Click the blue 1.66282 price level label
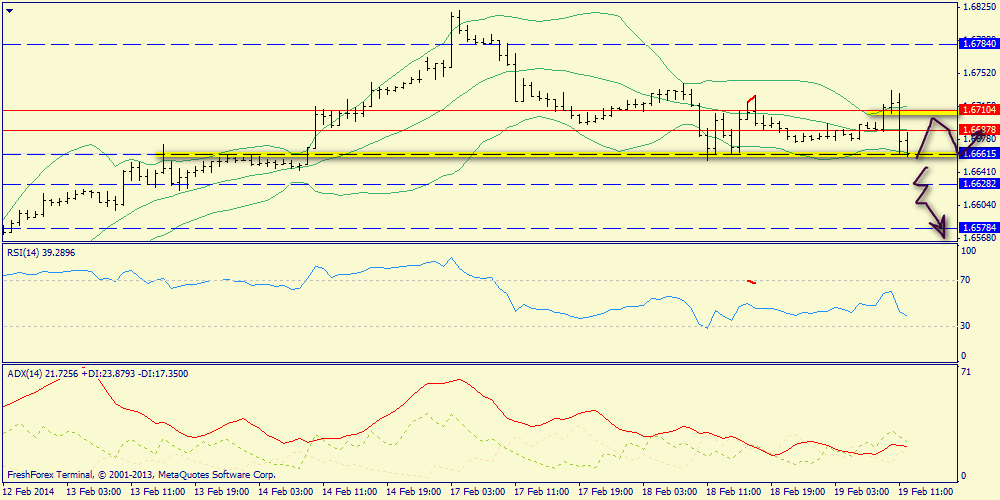 tap(978, 184)
